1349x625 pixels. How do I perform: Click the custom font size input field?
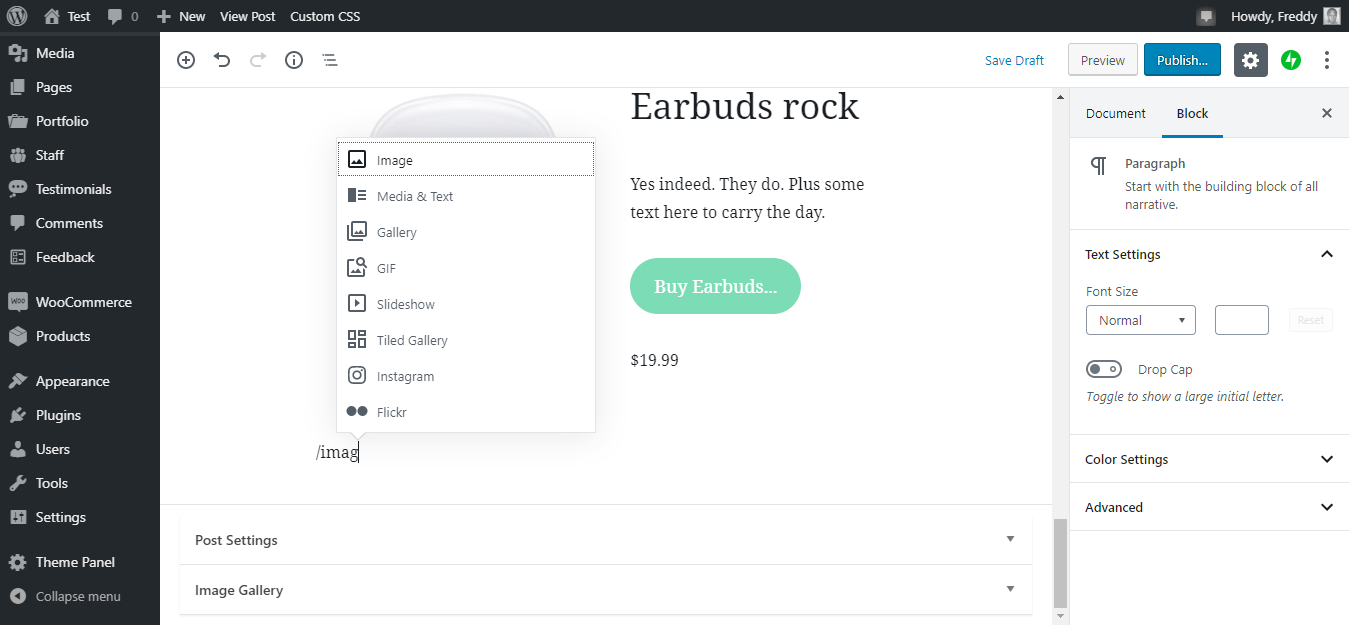click(1241, 320)
